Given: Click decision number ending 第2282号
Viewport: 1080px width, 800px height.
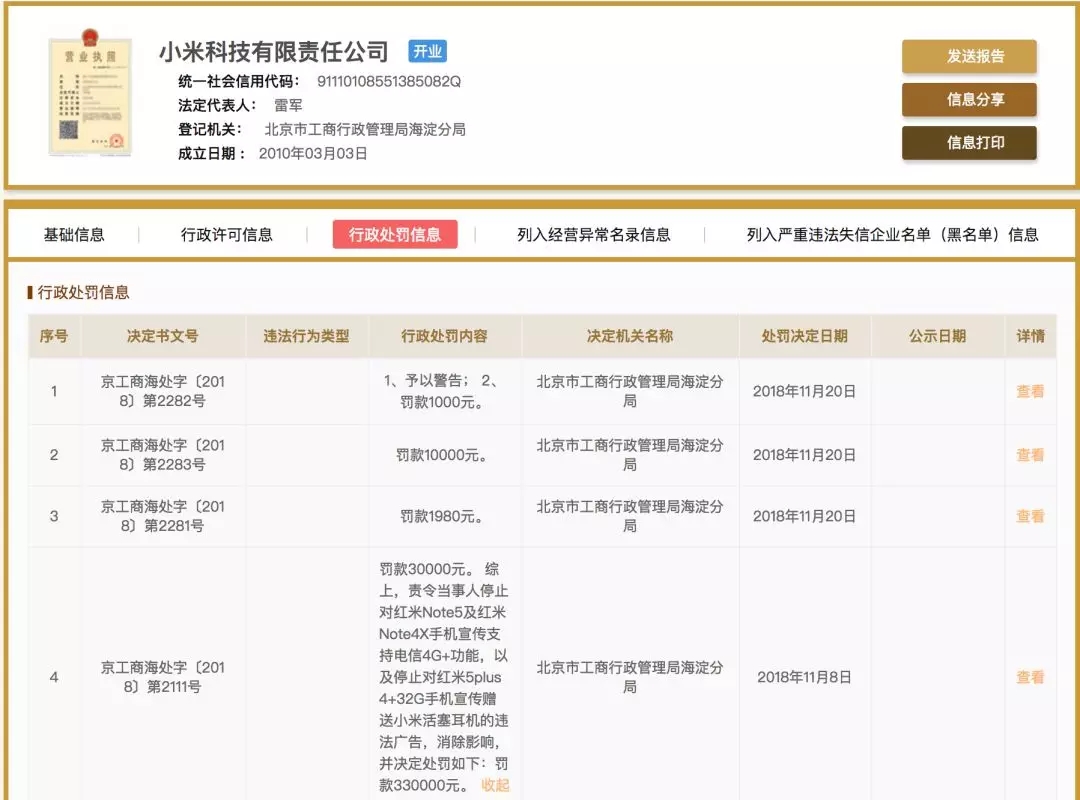Looking at the screenshot, I should click(x=163, y=391).
